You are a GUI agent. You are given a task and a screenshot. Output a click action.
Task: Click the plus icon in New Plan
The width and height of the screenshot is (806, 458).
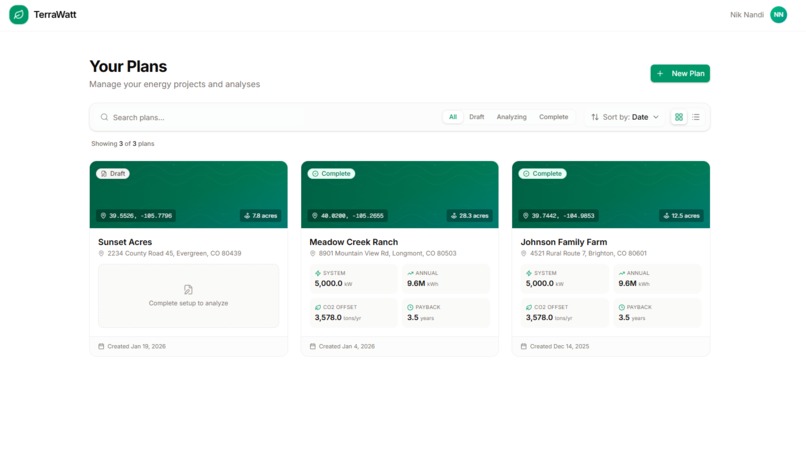(660, 74)
